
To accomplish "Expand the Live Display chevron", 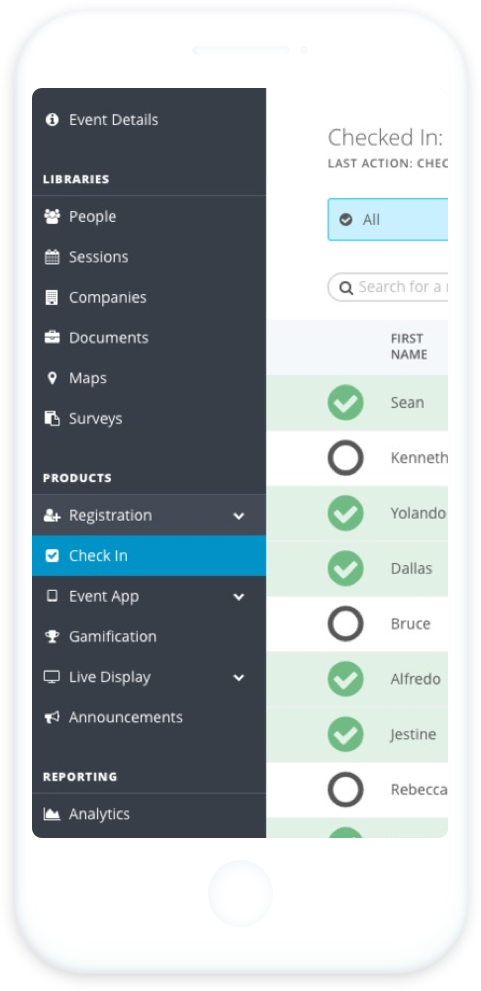I will click(x=239, y=678).
